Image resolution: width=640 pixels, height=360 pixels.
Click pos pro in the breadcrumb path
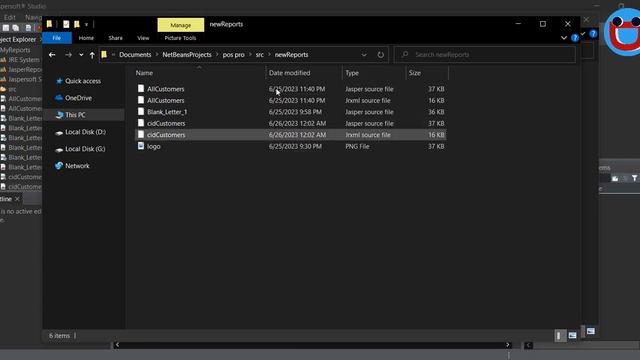[x=233, y=55]
